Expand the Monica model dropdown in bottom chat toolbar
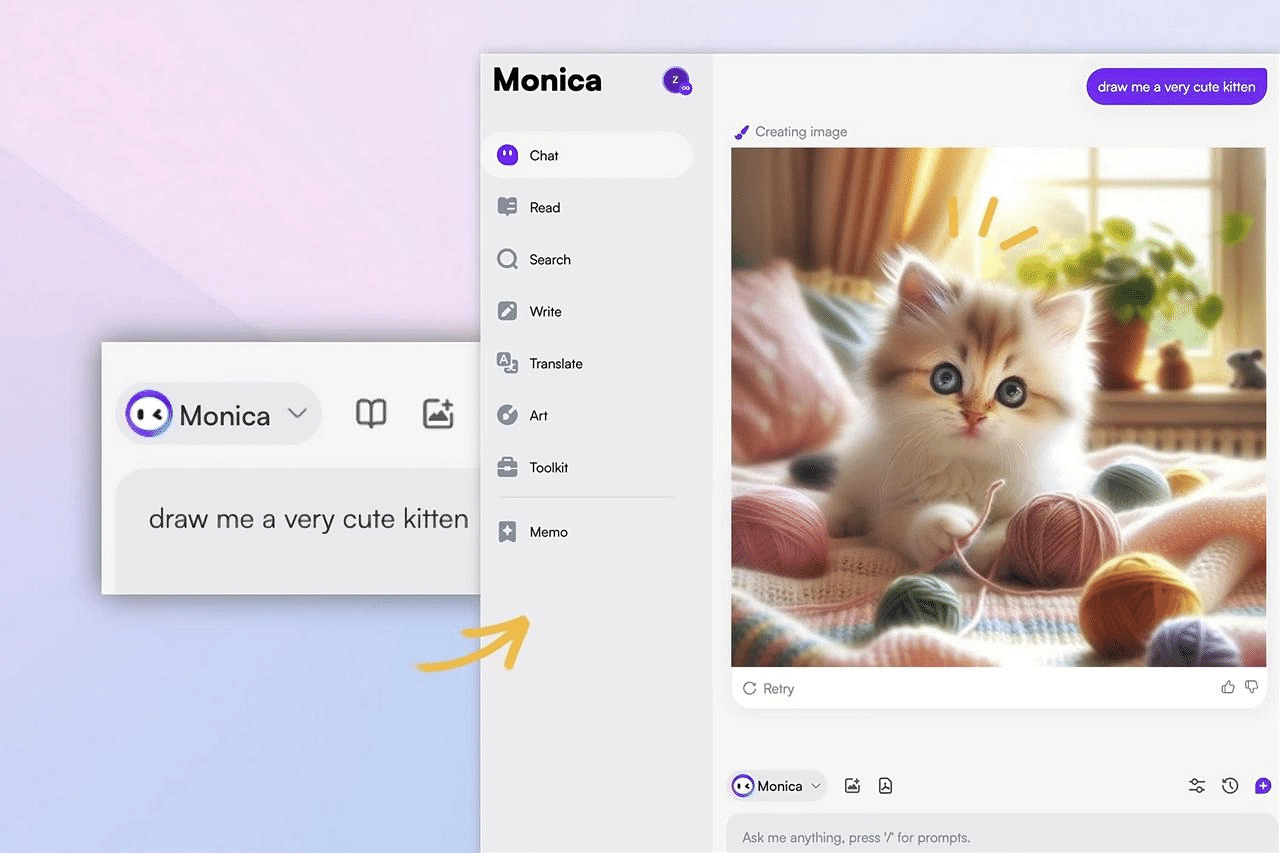 pos(777,786)
